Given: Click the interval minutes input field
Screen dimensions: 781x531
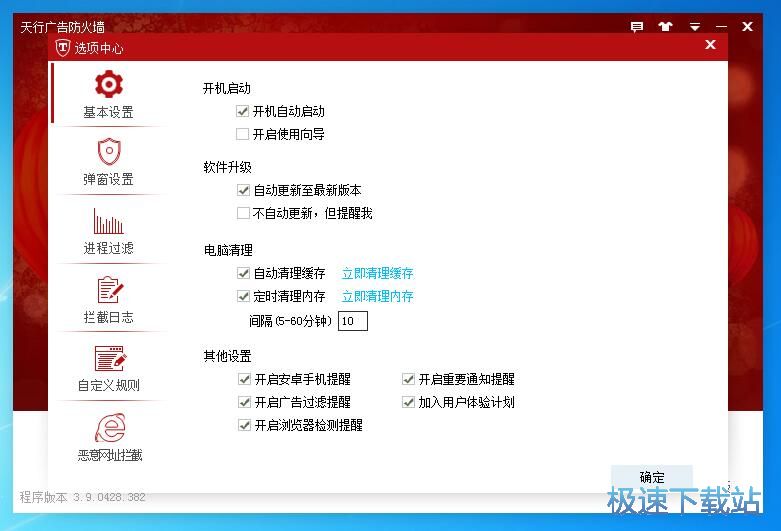Looking at the screenshot, I should (353, 321).
